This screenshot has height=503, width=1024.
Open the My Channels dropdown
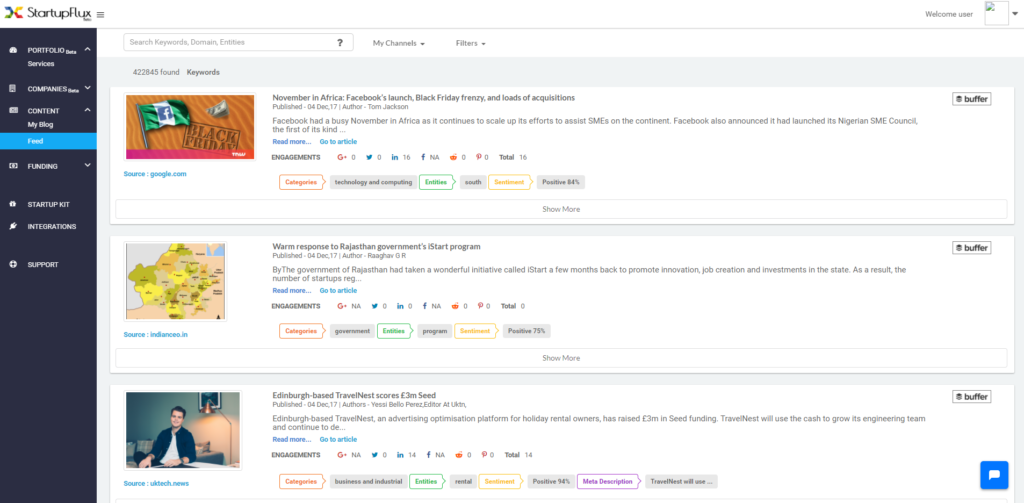point(399,43)
